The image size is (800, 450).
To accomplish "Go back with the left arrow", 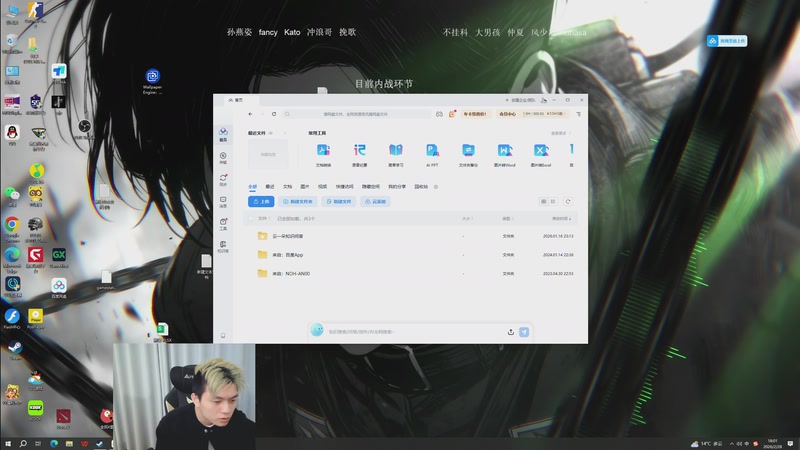I will pos(250,114).
